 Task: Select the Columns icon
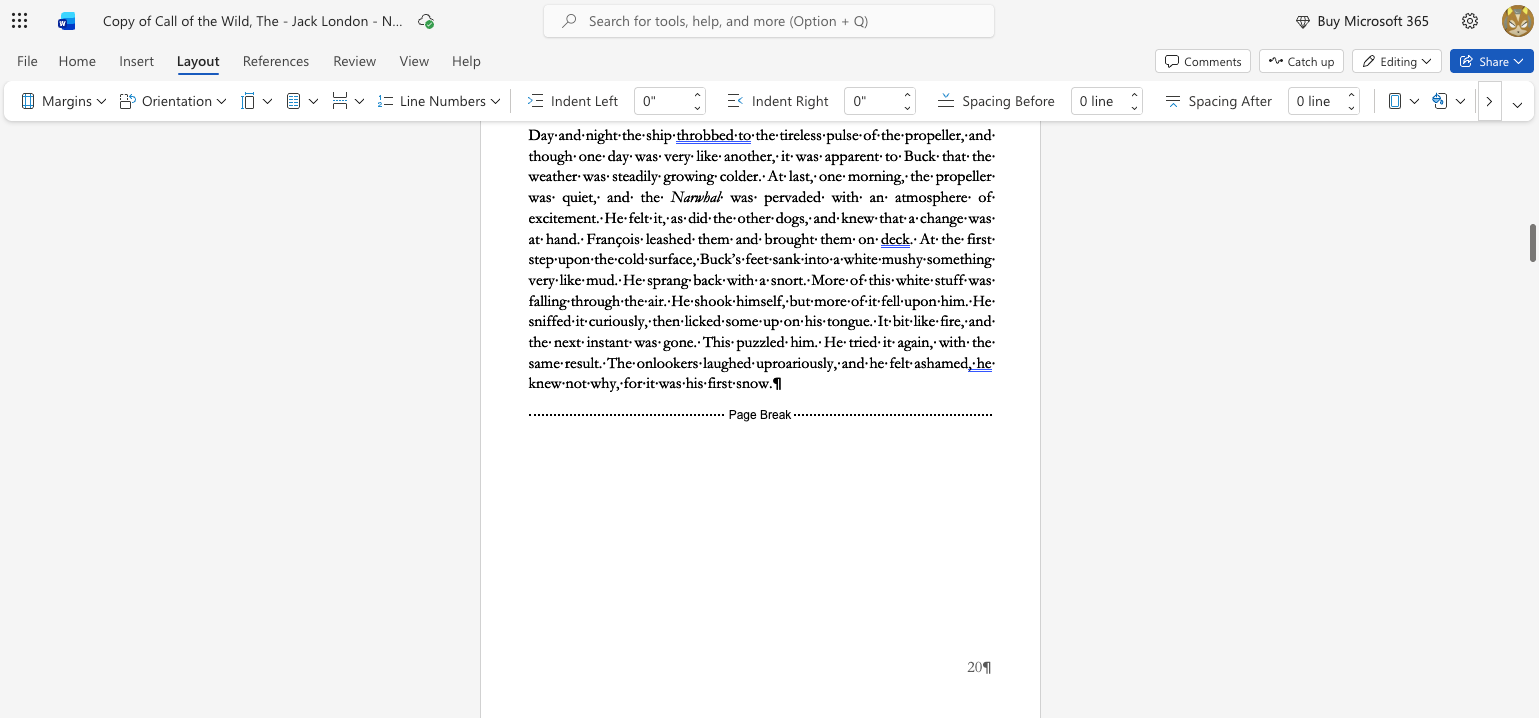(294, 101)
